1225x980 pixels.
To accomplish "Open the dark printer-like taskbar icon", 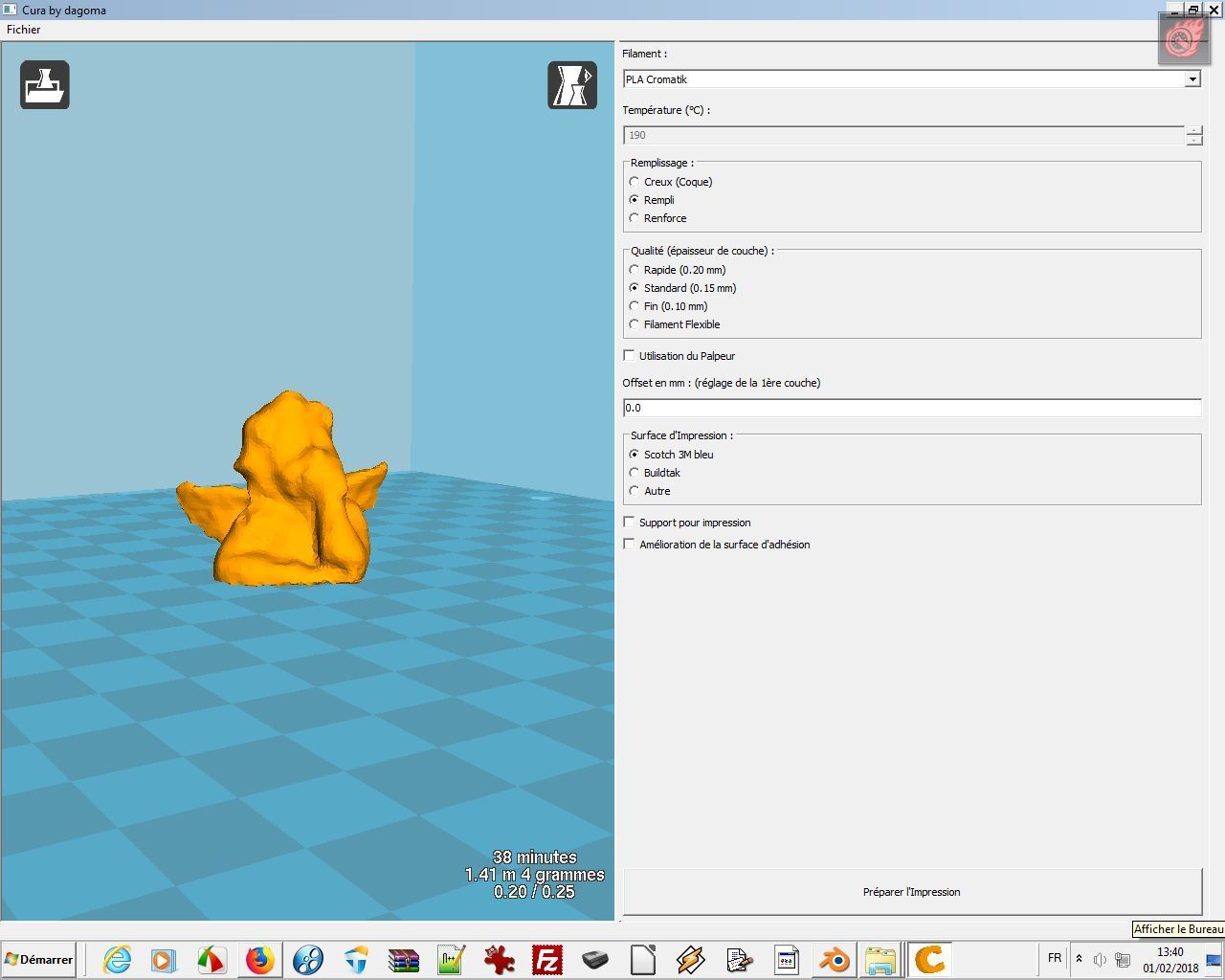I will click(594, 960).
